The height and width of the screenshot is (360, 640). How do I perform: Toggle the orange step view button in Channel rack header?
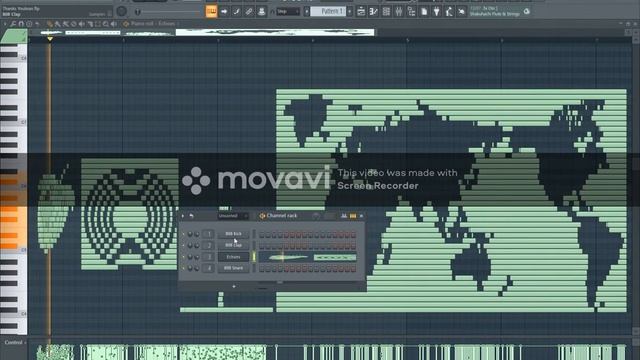tap(353, 216)
